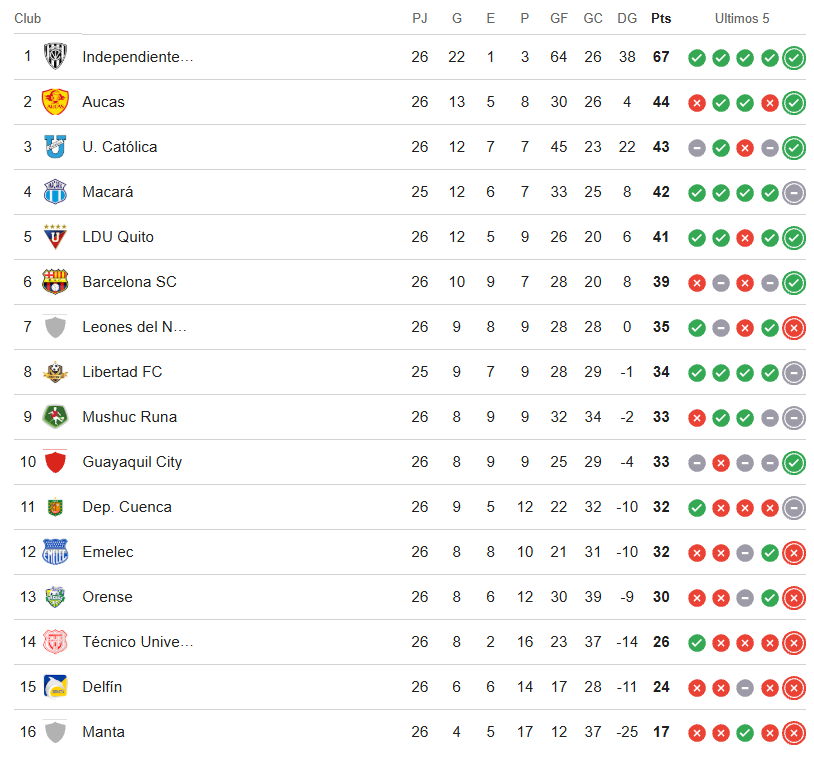
Task: Click the Independiente club crest icon
Action: point(55,57)
